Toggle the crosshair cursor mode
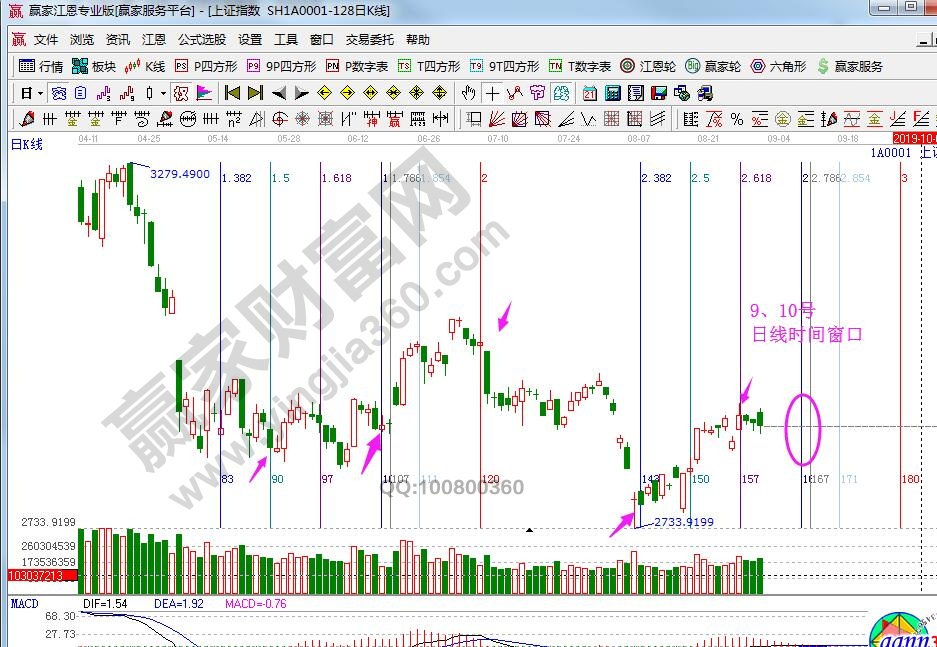 492,93
